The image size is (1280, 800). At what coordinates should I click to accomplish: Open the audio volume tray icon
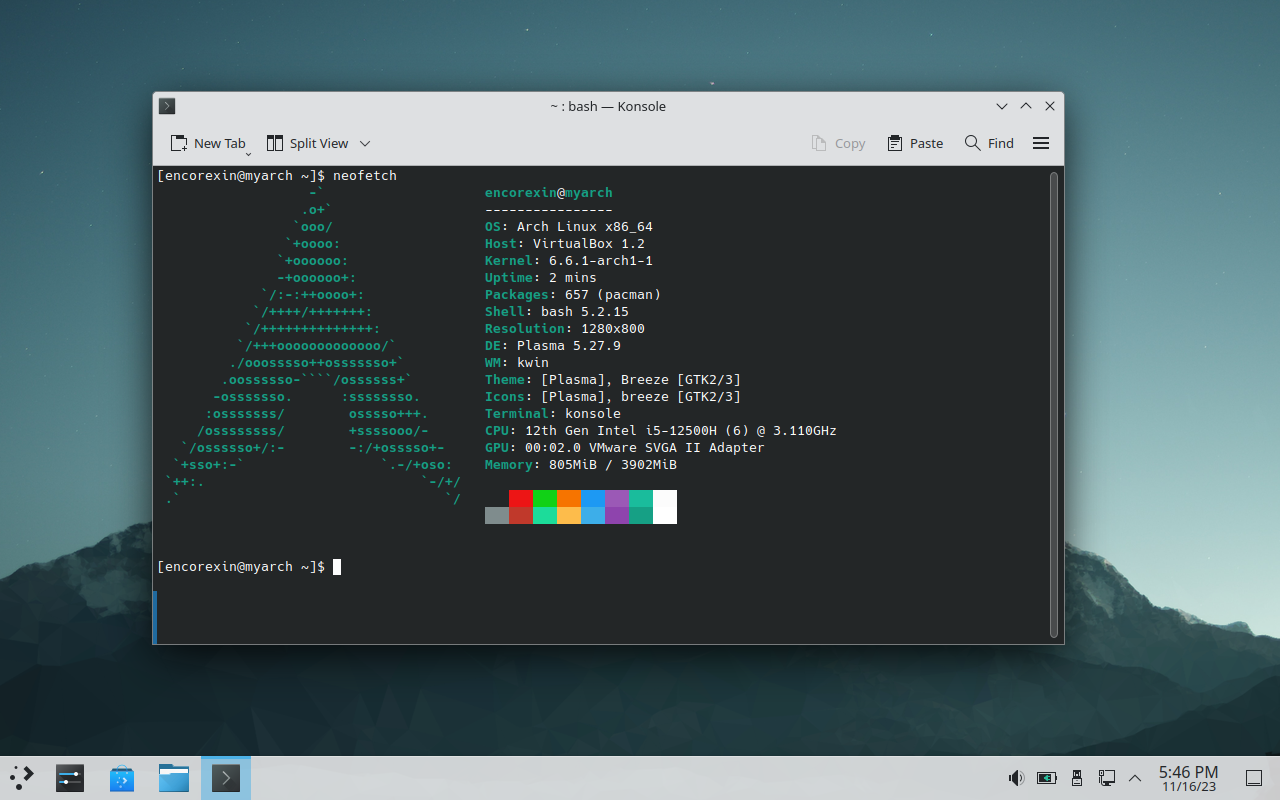(1017, 777)
